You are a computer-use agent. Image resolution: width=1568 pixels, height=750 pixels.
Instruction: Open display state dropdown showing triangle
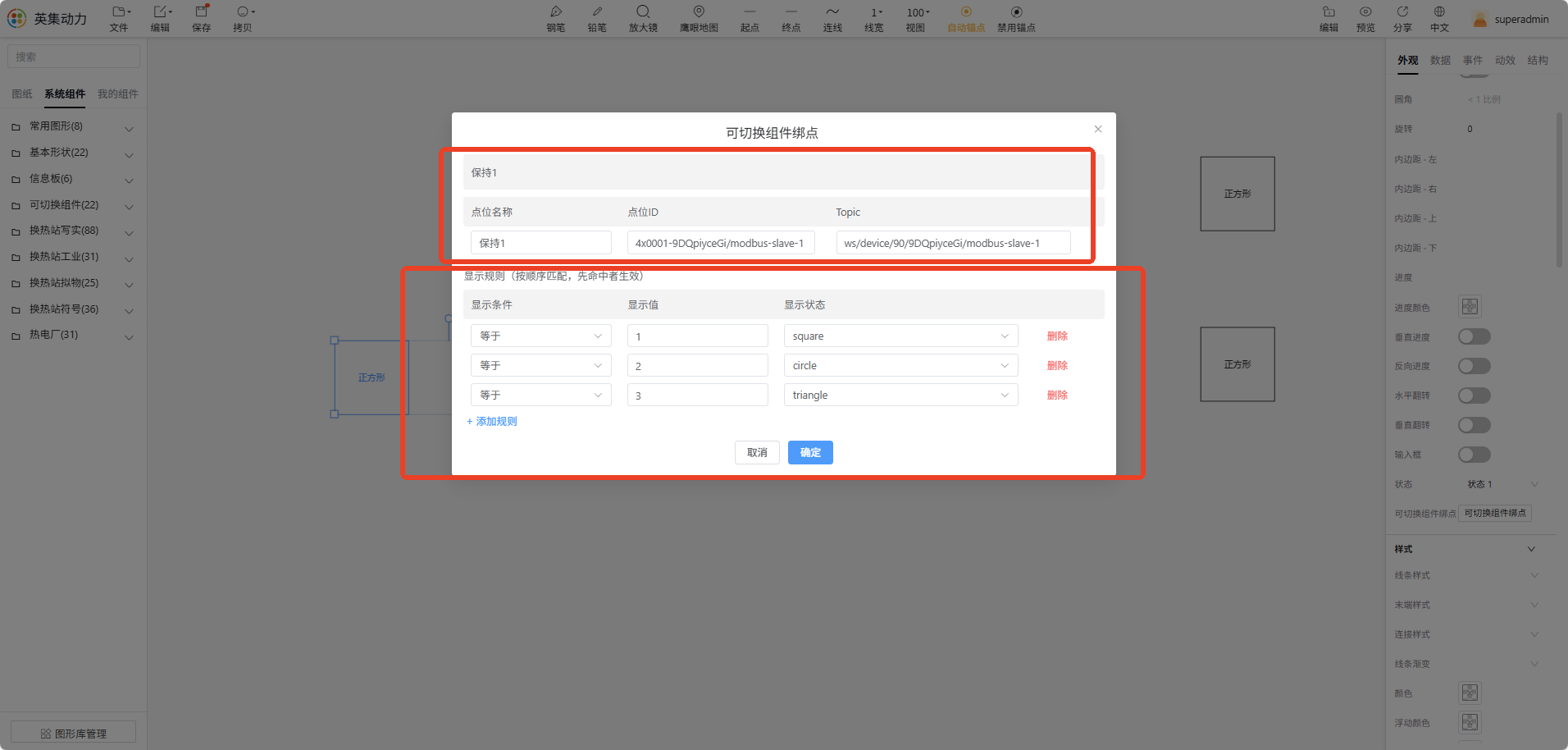900,395
